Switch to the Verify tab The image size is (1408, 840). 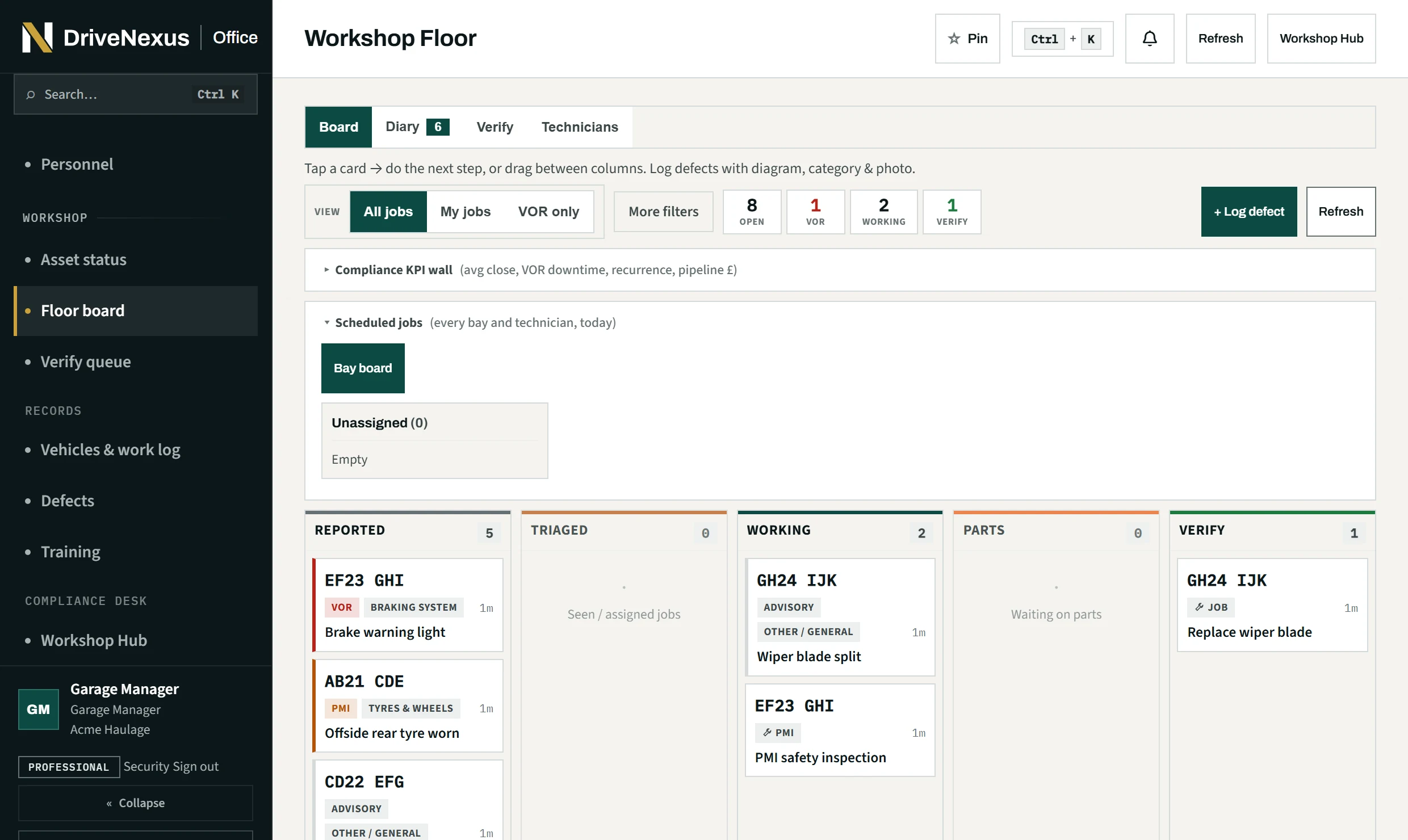coord(495,127)
